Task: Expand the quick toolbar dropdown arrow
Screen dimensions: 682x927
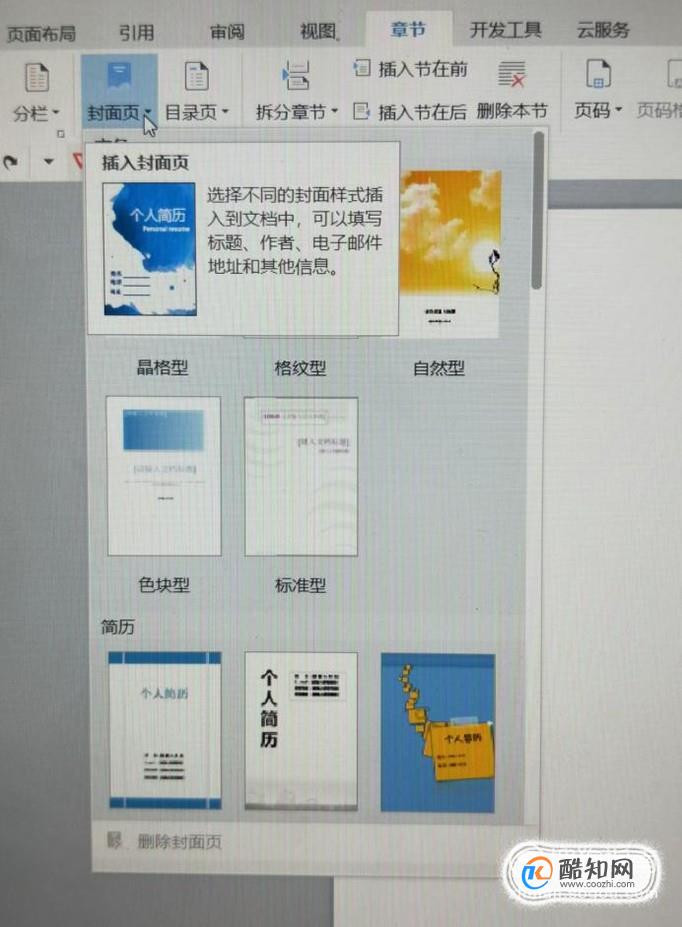Action: pyautogui.click(x=48, y=161)
